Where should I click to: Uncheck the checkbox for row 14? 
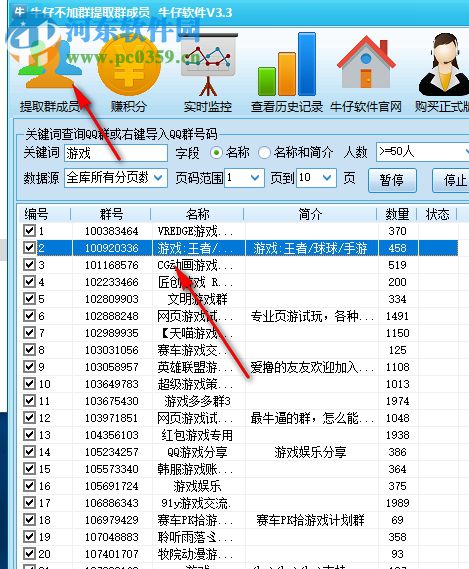coord(29,451)
